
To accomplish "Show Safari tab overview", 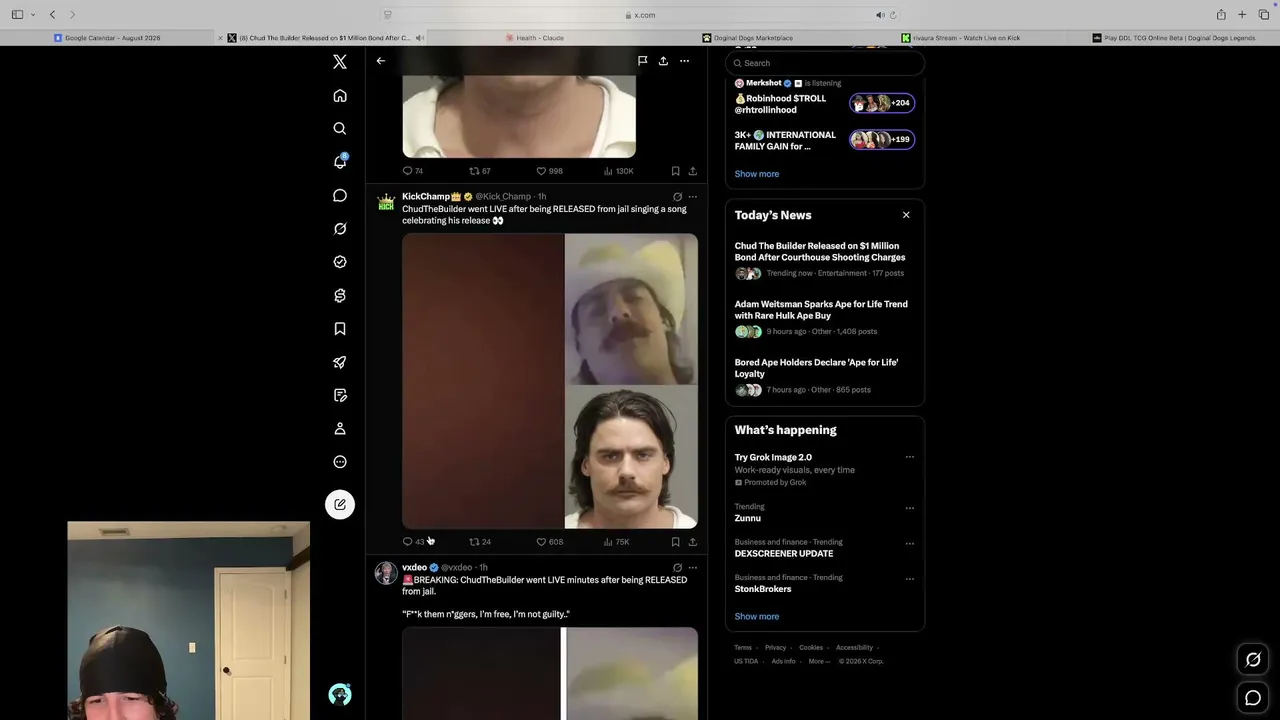I will (1264, 15).
